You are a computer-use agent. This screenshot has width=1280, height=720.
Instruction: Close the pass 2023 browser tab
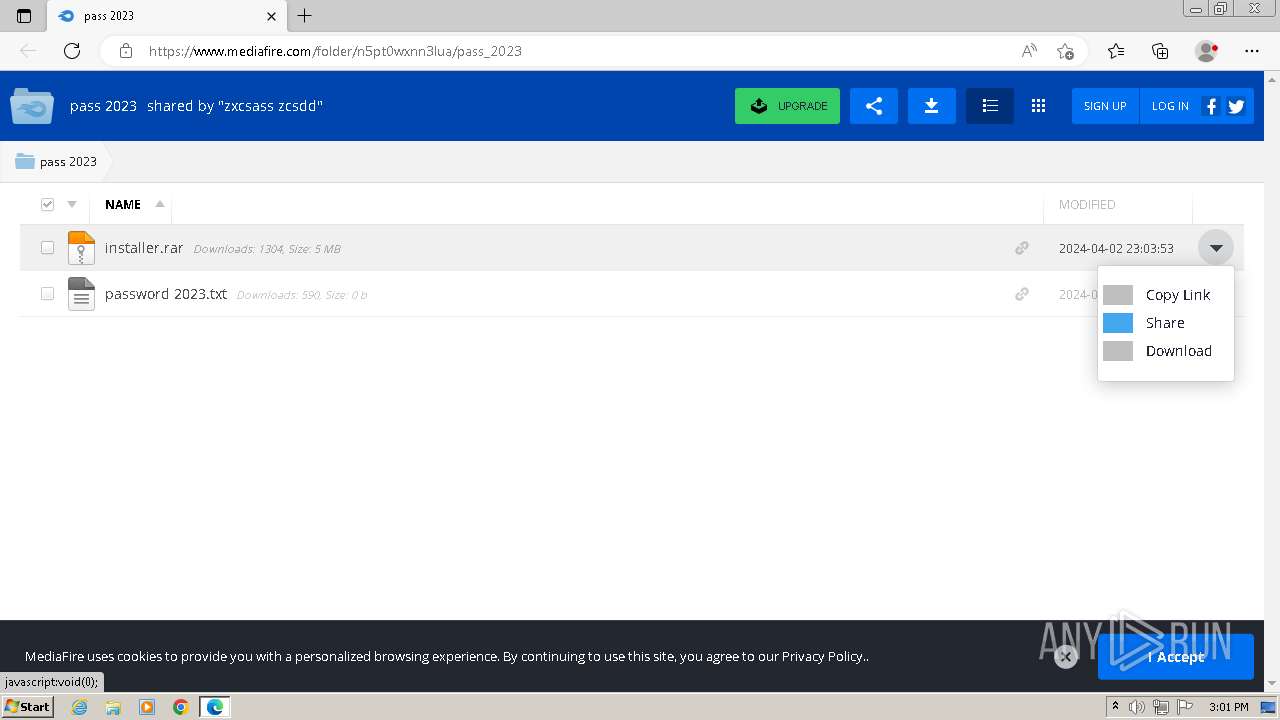pos(272,16)
